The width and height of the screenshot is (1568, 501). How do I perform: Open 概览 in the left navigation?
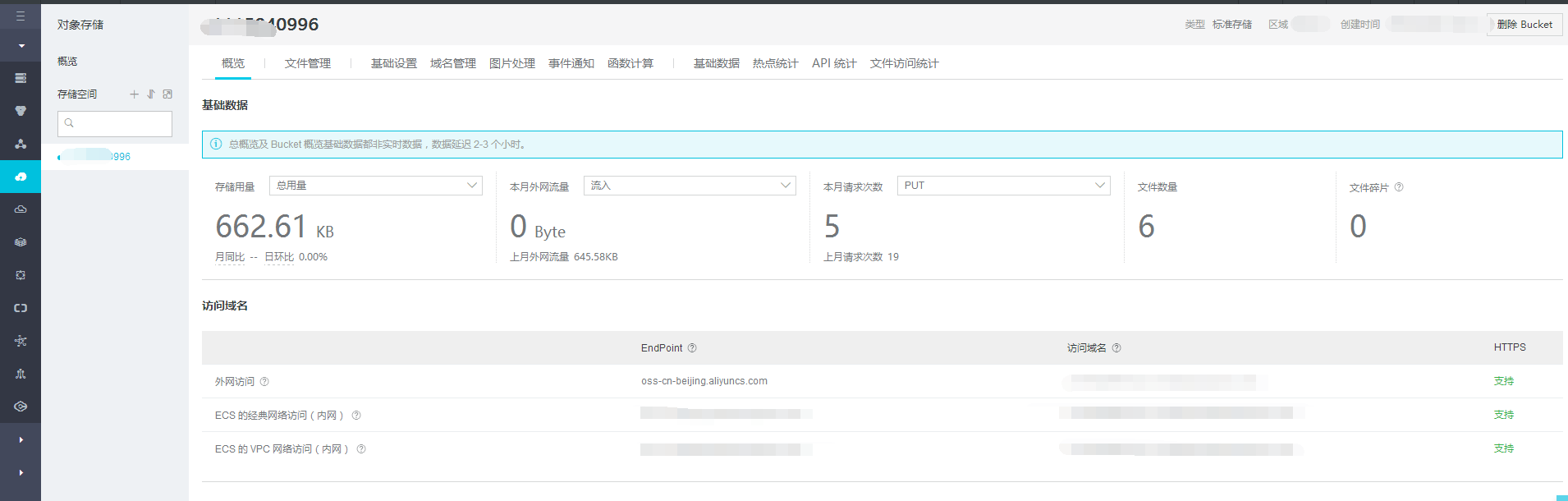(x=67, y=62)
